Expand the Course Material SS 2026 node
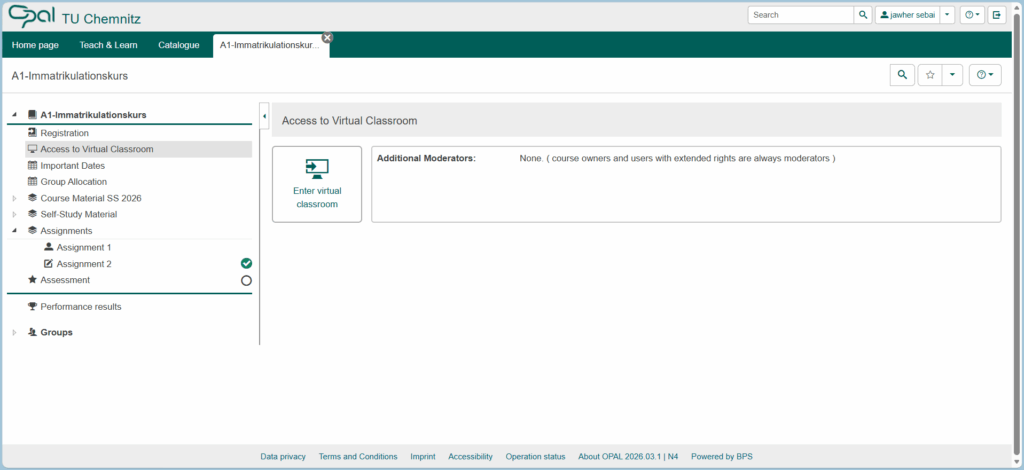The width and height of the screenshot is (1024, 470). point(14,198)
